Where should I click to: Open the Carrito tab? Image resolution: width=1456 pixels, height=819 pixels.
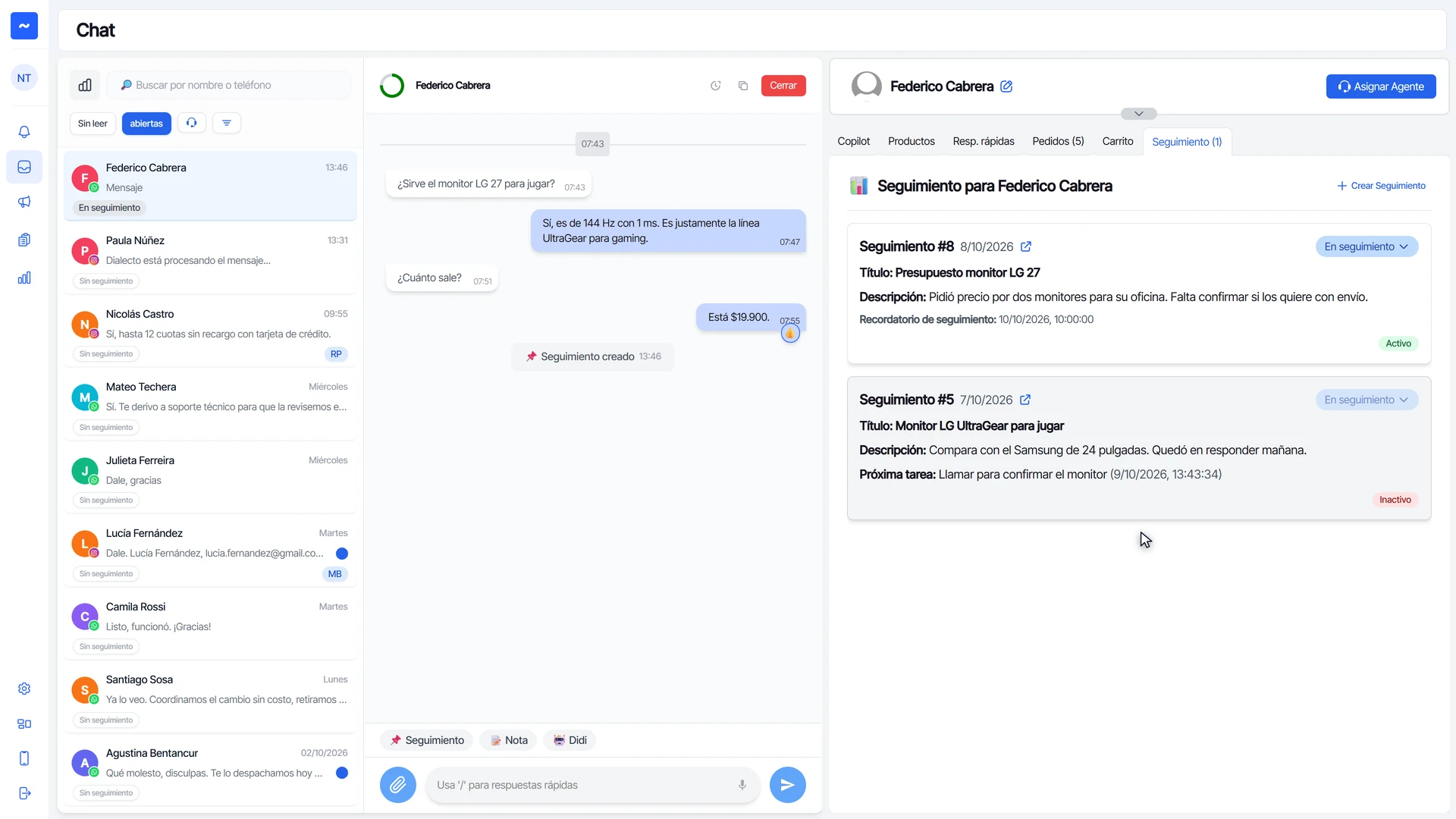pyautogui.click(x=1118, y=142)
